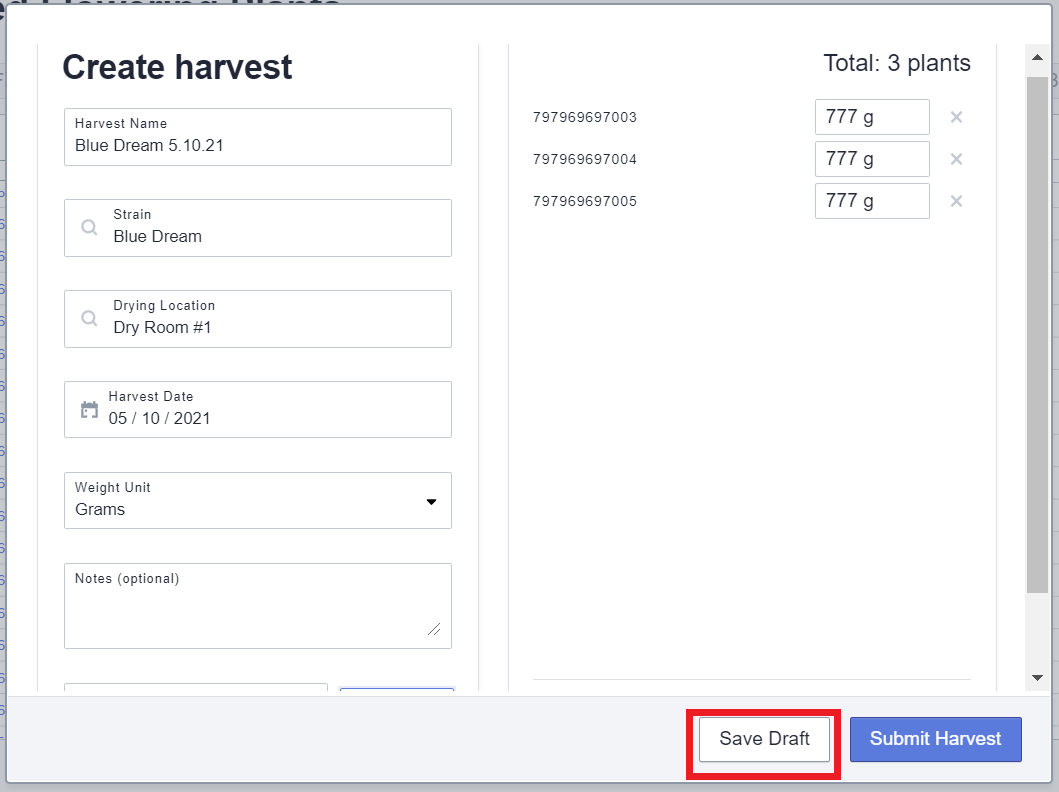
Task: Remove plant 797969697004 with its X
Action: point(956,159)
